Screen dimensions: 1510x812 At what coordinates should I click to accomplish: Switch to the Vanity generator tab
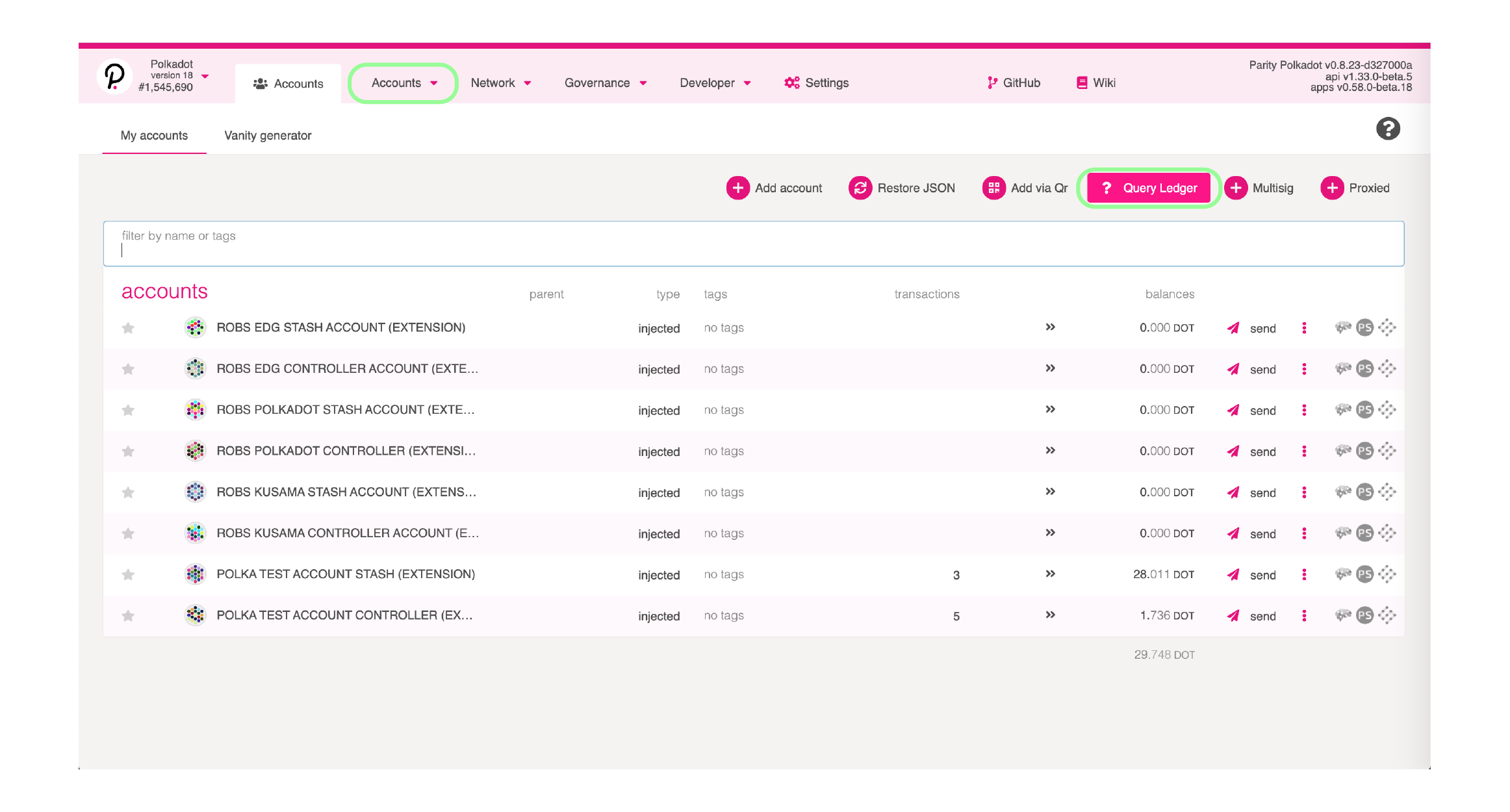pos(268,136)
